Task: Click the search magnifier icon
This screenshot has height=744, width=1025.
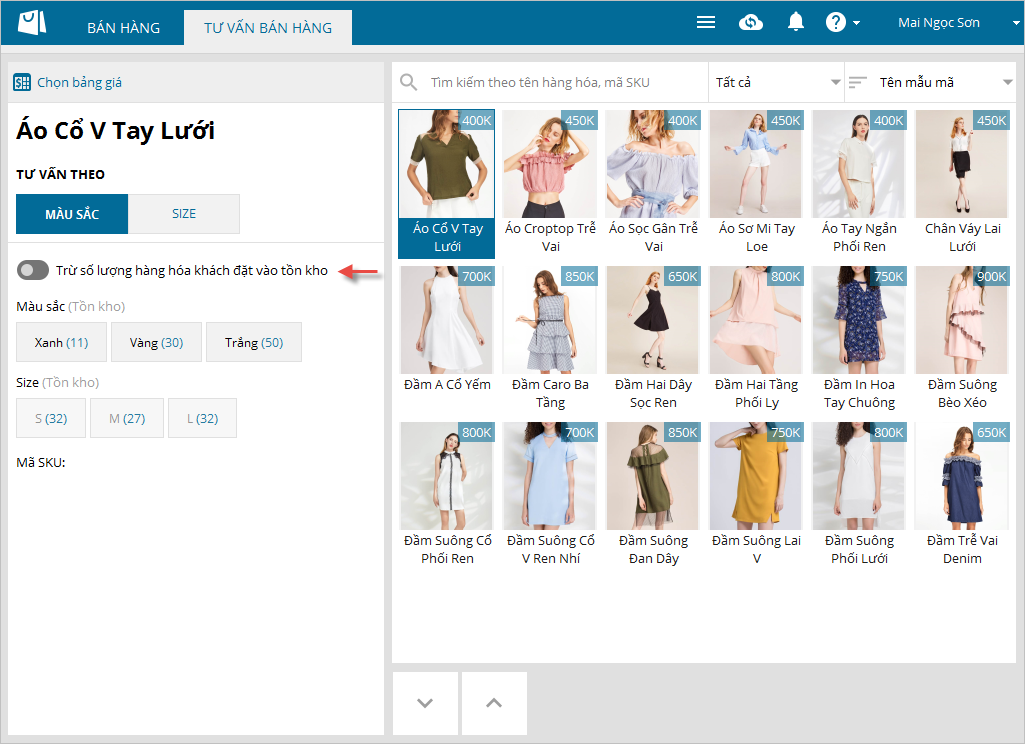Action: (408, 82)
